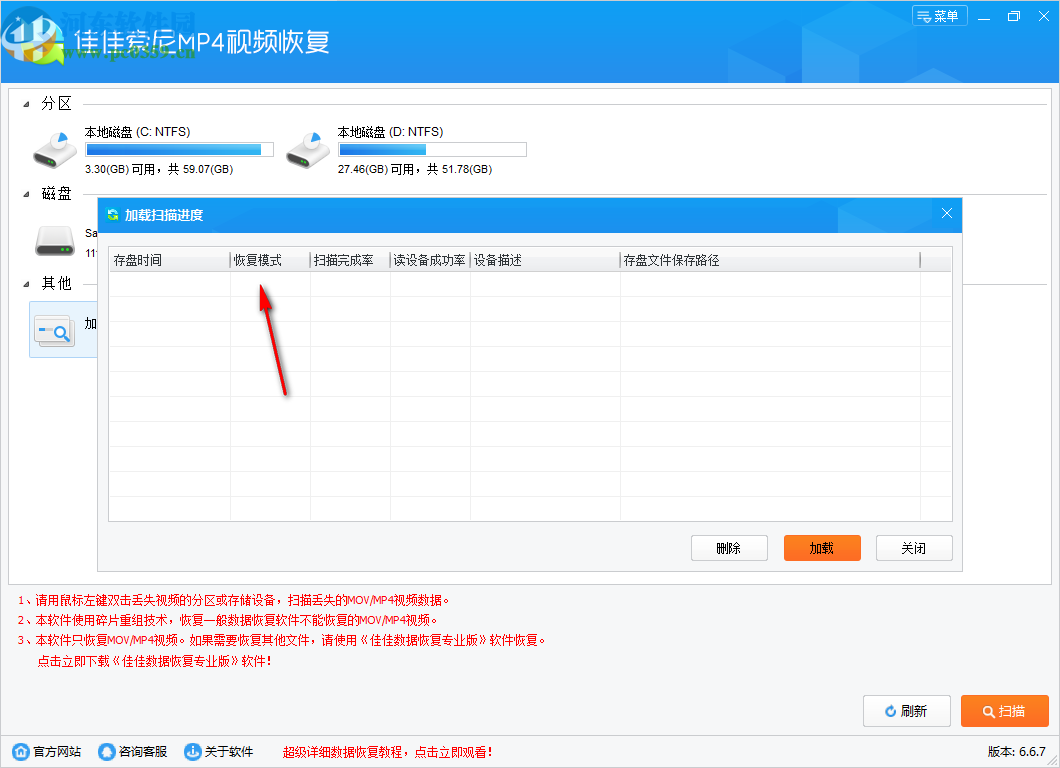The image size is (1060, 768).
Task: Sort by 存盘时间 column header
Action: (169, 260)
